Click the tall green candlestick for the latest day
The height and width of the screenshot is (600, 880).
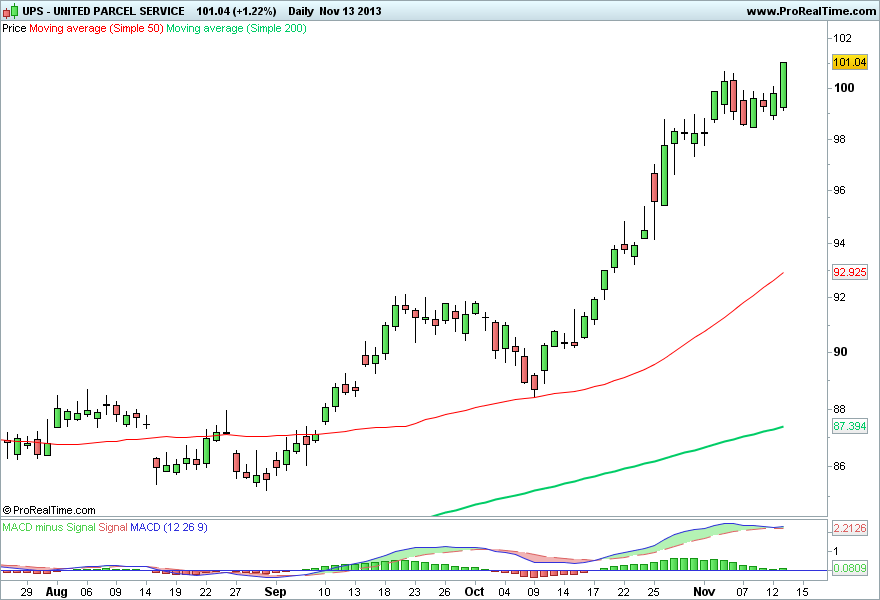[x=783, y=85]
